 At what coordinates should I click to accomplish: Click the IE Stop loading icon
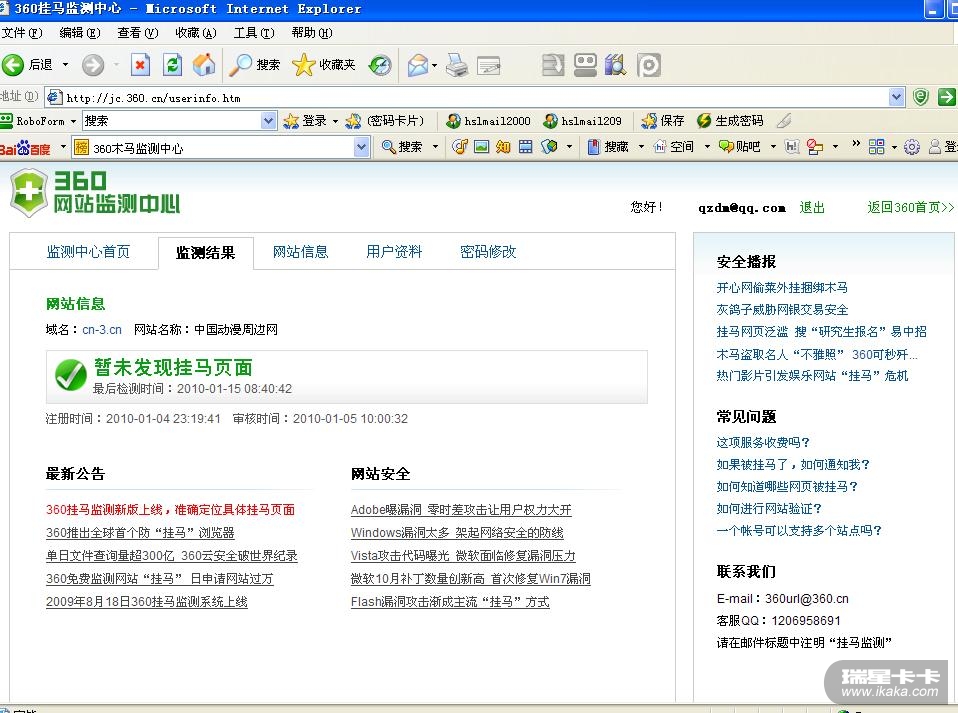(140, 65)
